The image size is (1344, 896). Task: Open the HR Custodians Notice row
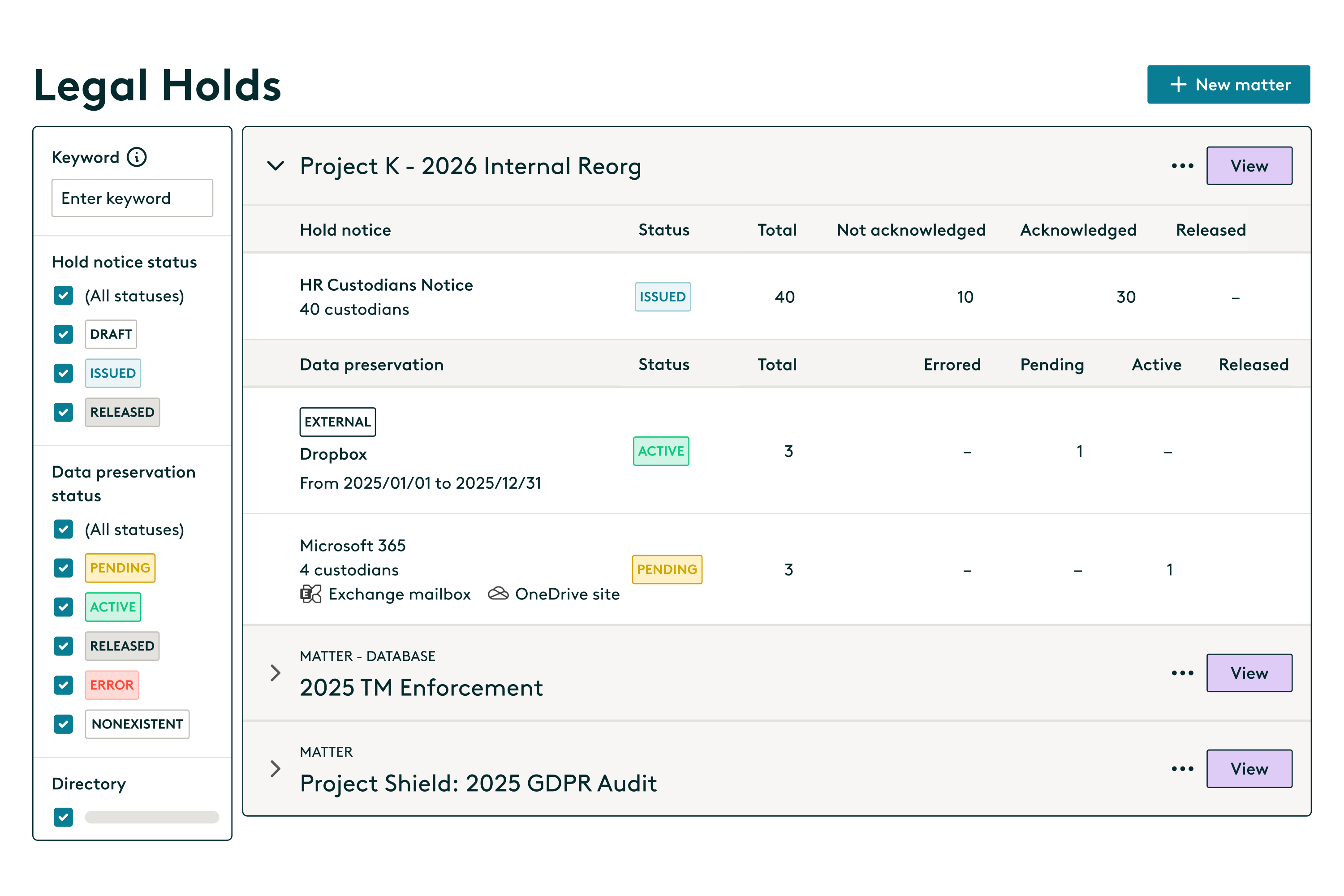[386, 284]
